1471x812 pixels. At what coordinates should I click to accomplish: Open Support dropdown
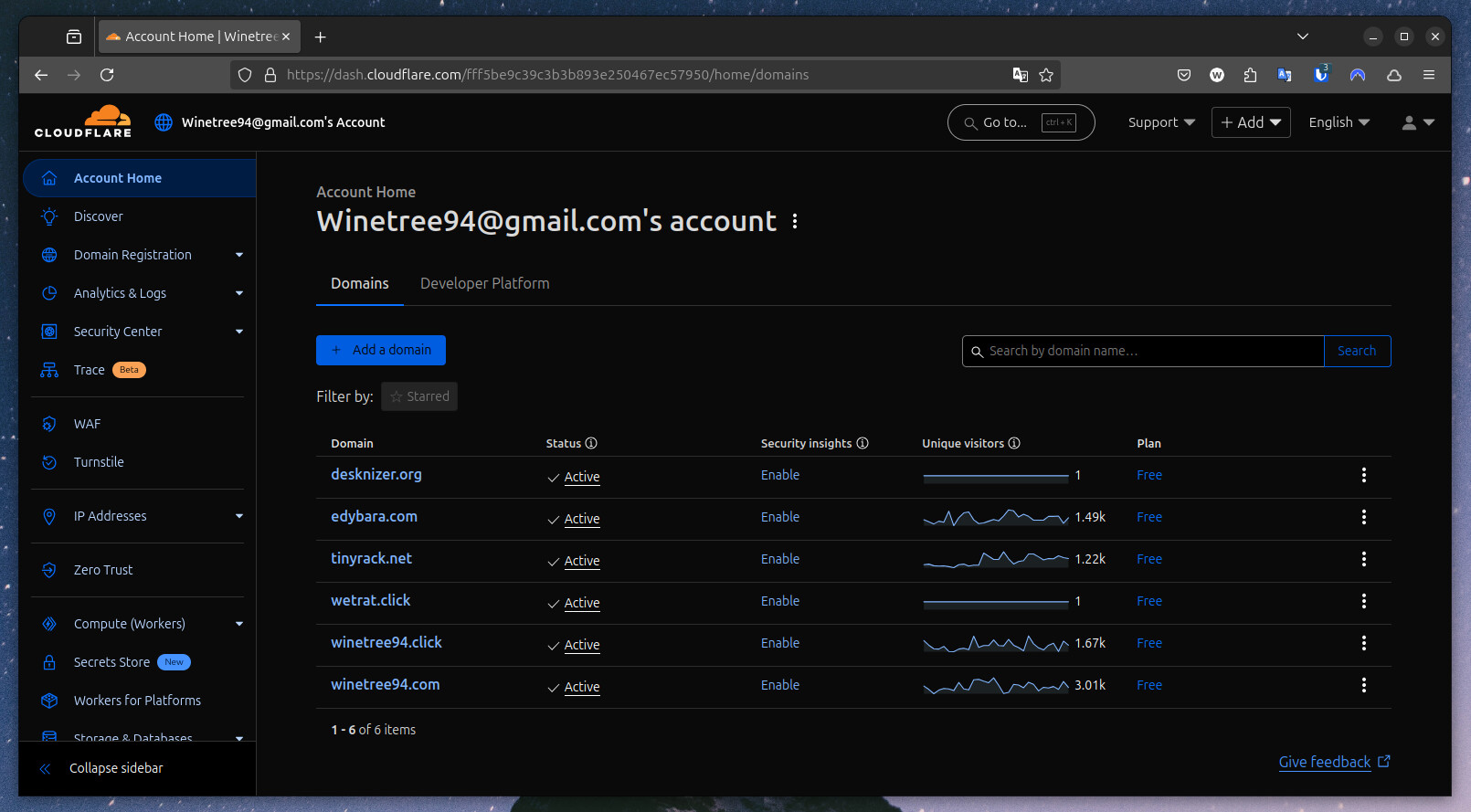tap(1161, 122)
